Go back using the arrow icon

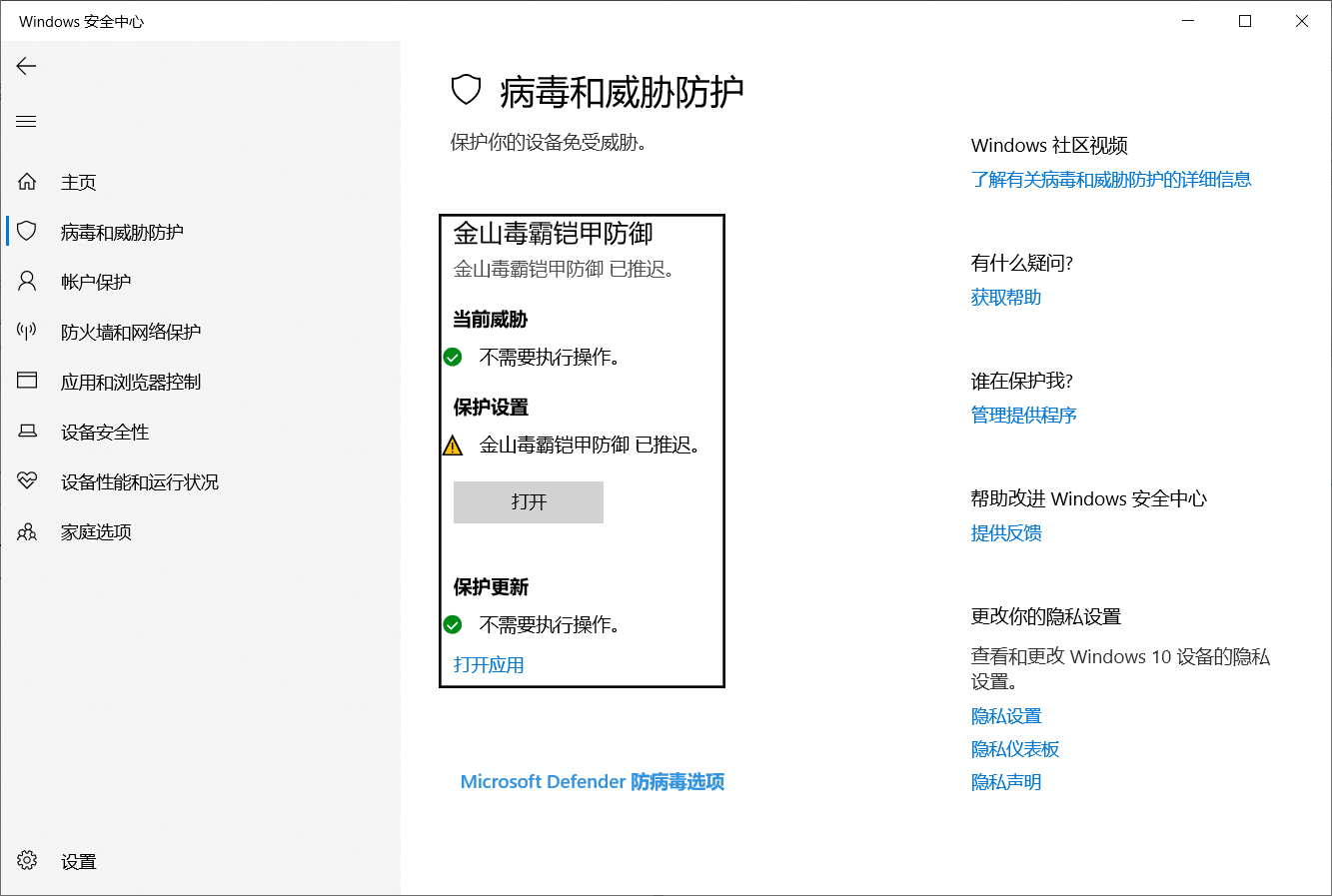(26, 66)
